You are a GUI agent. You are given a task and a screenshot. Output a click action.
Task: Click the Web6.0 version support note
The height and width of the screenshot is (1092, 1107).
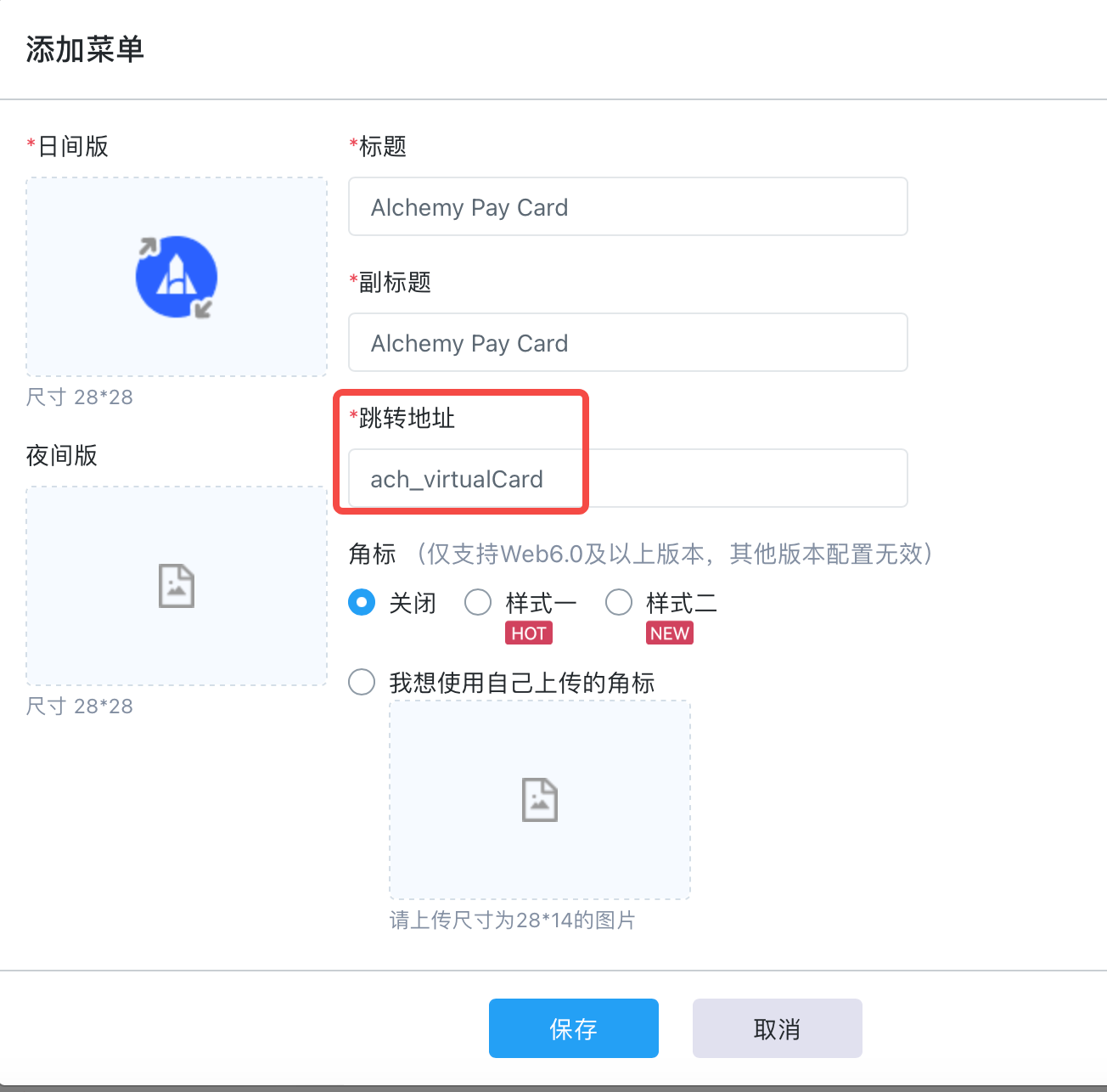[674, 554]
